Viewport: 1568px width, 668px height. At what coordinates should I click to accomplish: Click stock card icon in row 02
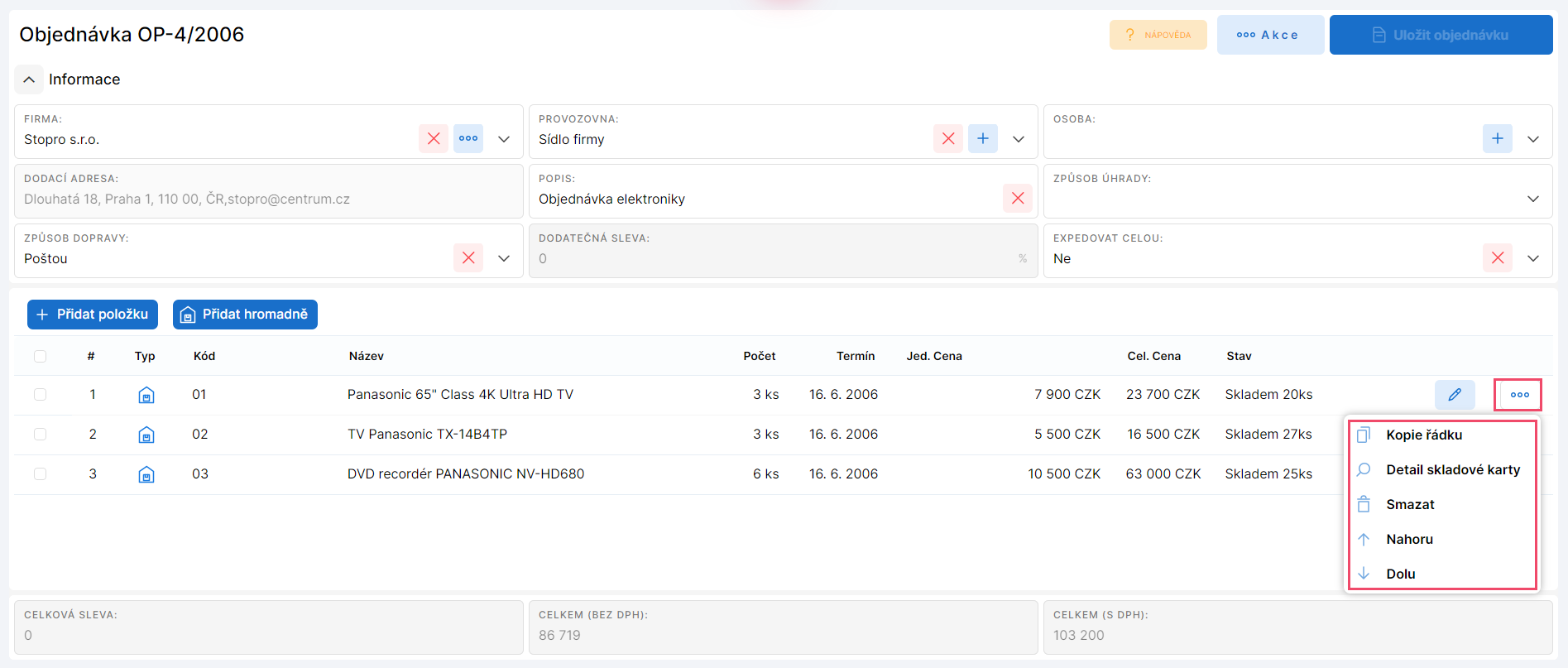[146, 435]
